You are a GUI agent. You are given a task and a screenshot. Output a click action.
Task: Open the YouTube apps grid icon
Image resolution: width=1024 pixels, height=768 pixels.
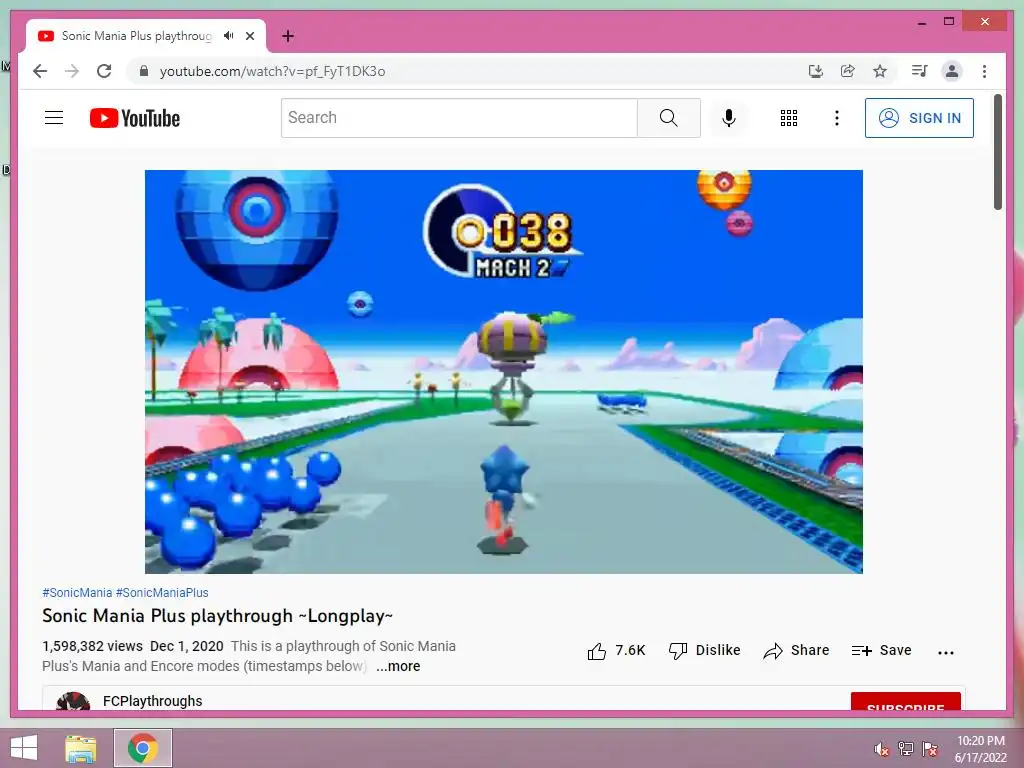(788, 118)
